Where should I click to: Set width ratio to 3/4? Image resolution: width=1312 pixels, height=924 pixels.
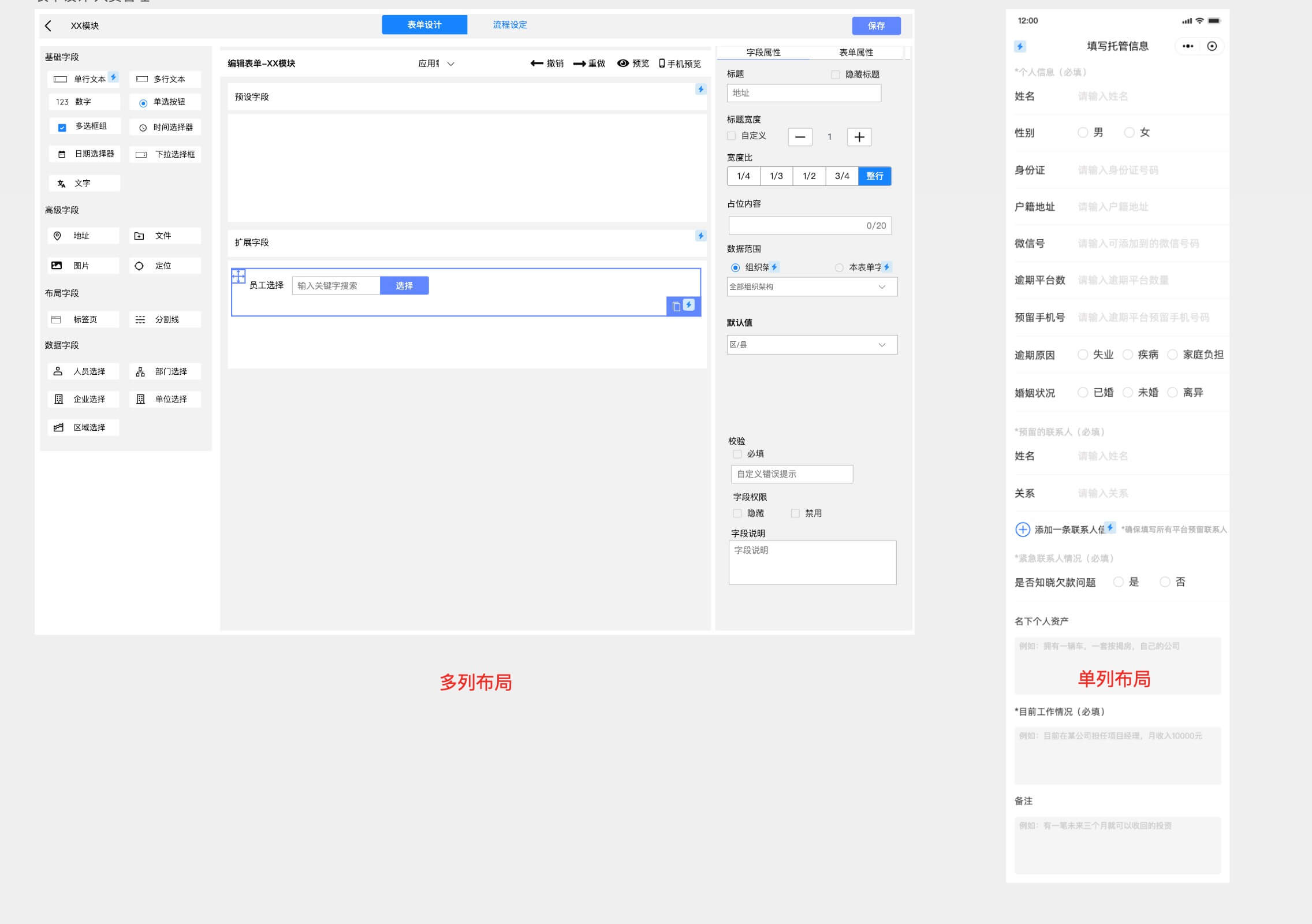pyautogui.click(x=842, y=176)
